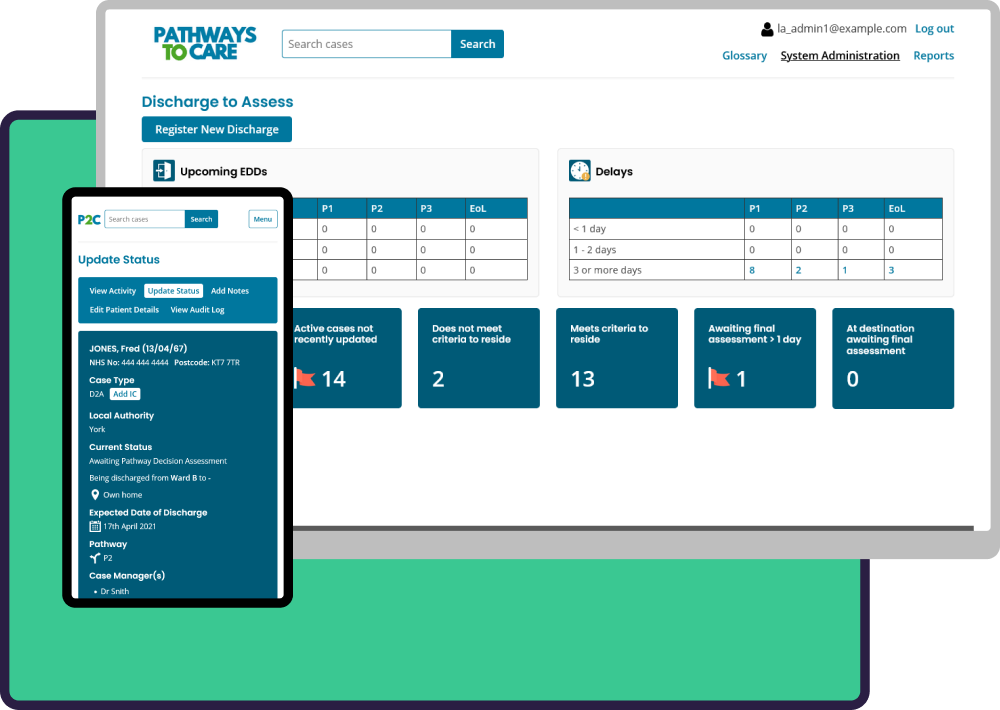Click the desktop Search cases input field
Image resolution: width=1000 pixels, height=710 pixels.
tap(366, 44)
